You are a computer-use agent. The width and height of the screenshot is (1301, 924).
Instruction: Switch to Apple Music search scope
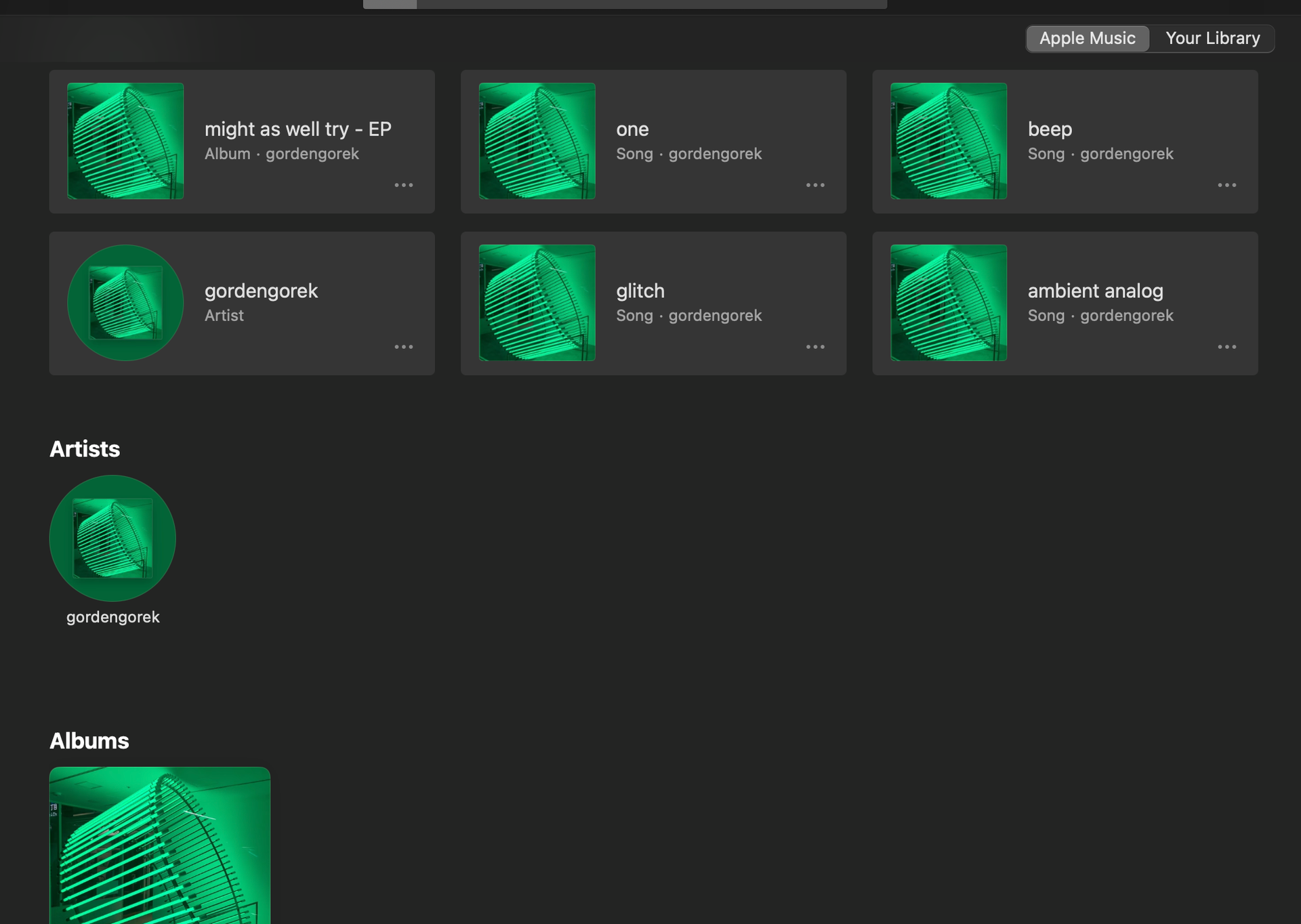click(1087, 39)
